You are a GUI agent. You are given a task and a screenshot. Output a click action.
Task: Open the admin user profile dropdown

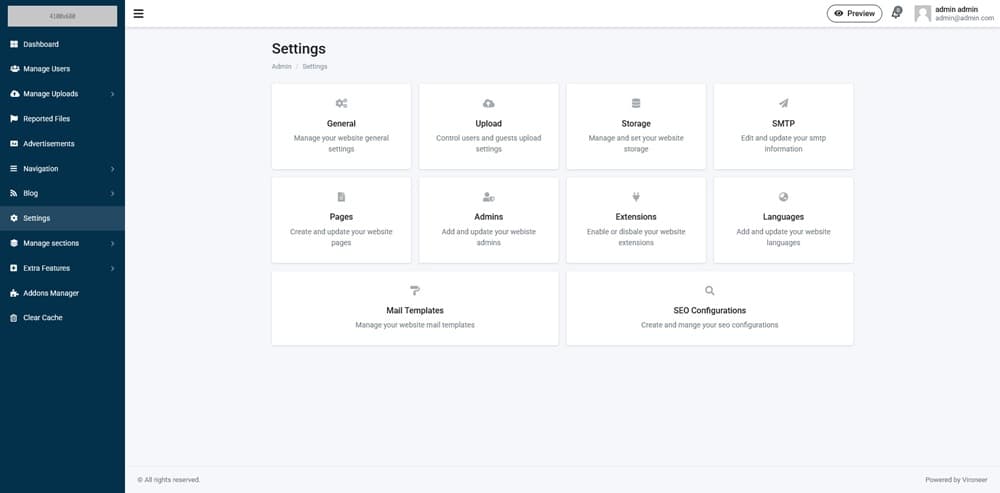tap(954, 13)
